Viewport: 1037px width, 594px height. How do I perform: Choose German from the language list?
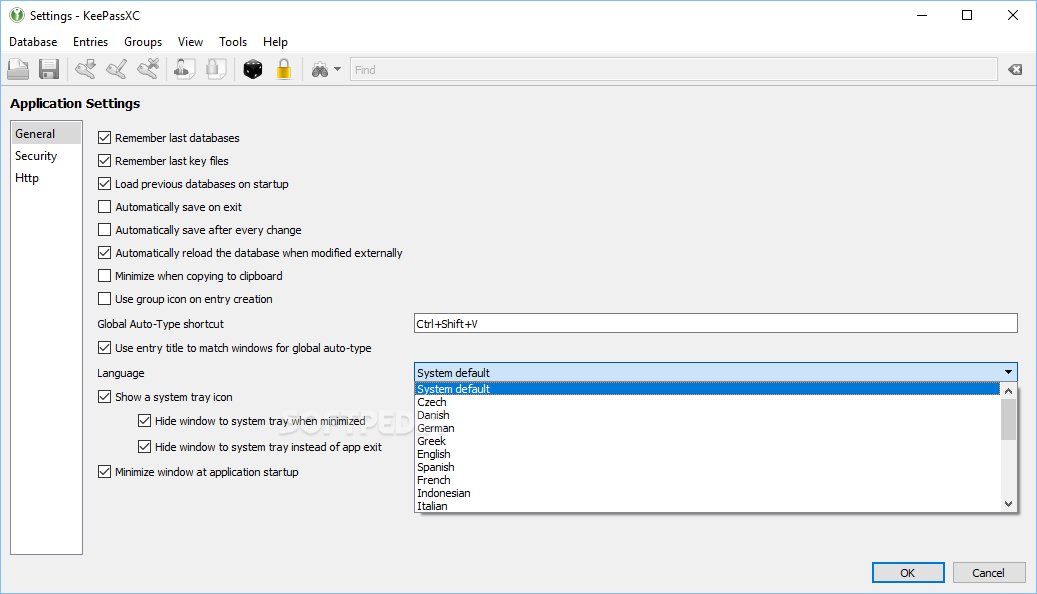[x=707, y=428]
